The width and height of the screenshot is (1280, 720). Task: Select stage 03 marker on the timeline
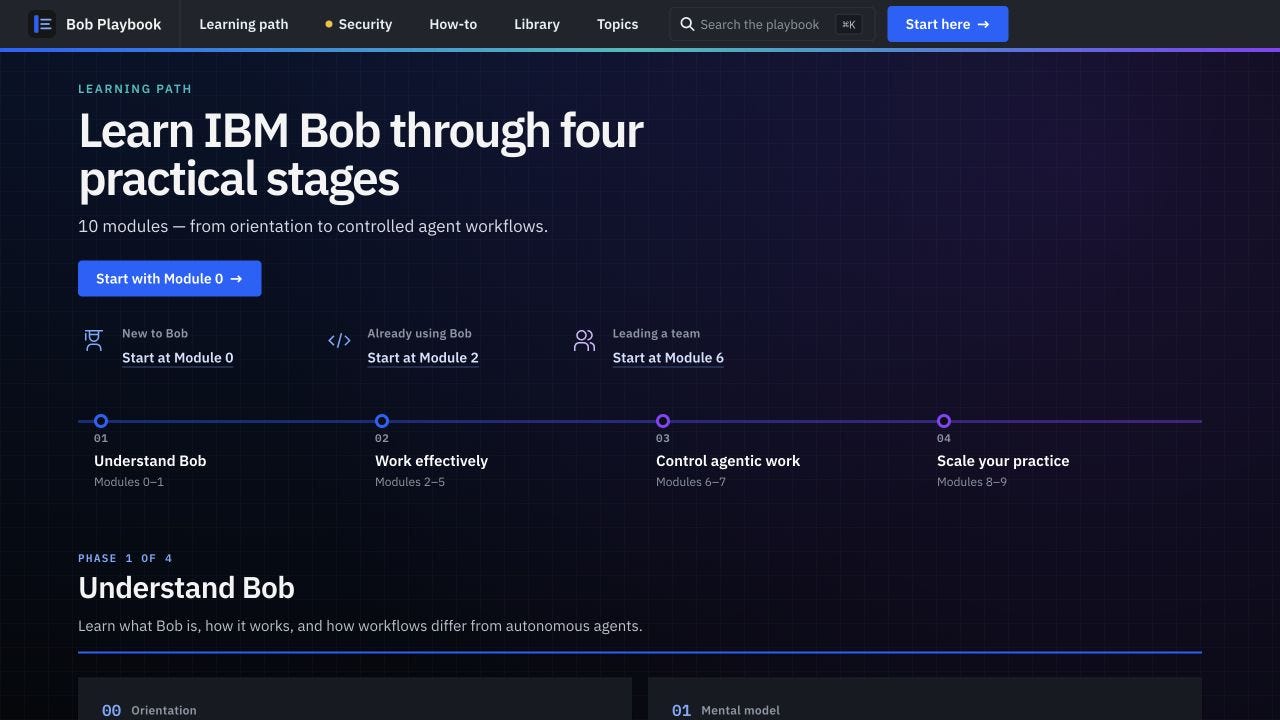click(x=663, y=421)
